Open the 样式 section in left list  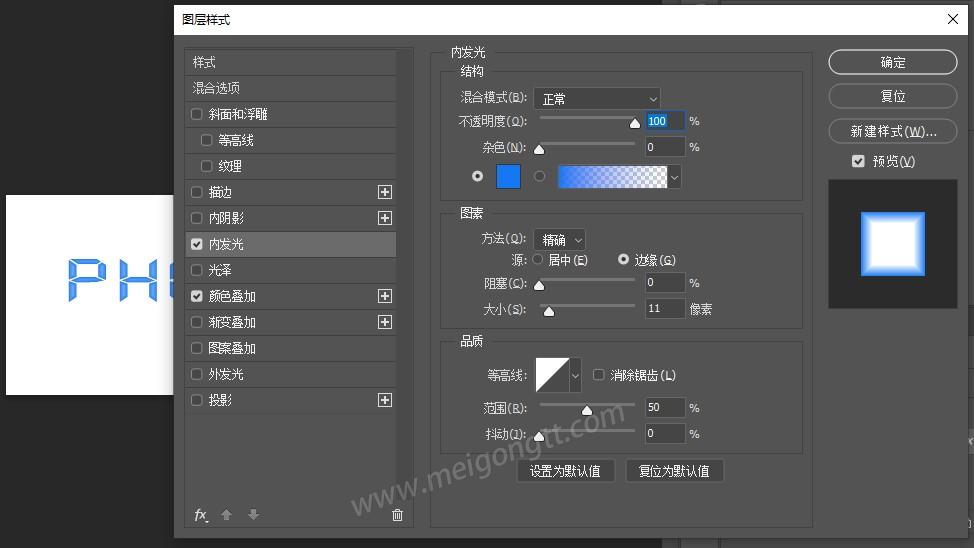coord(291,62)
